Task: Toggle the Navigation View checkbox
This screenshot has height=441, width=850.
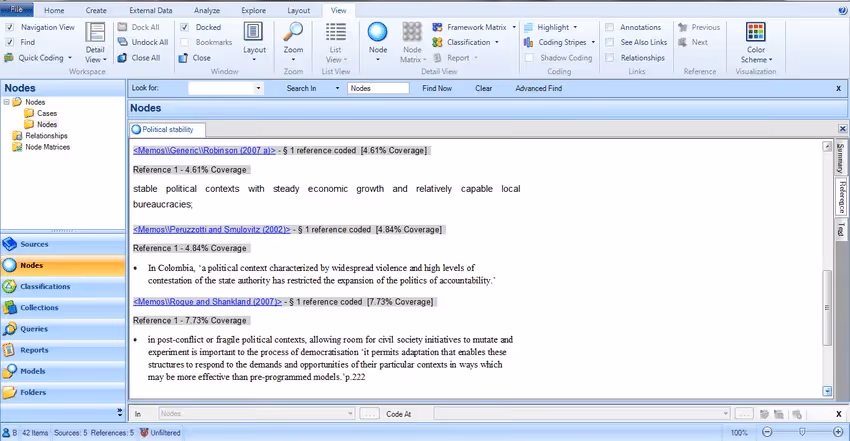Action: click(10, 27)
